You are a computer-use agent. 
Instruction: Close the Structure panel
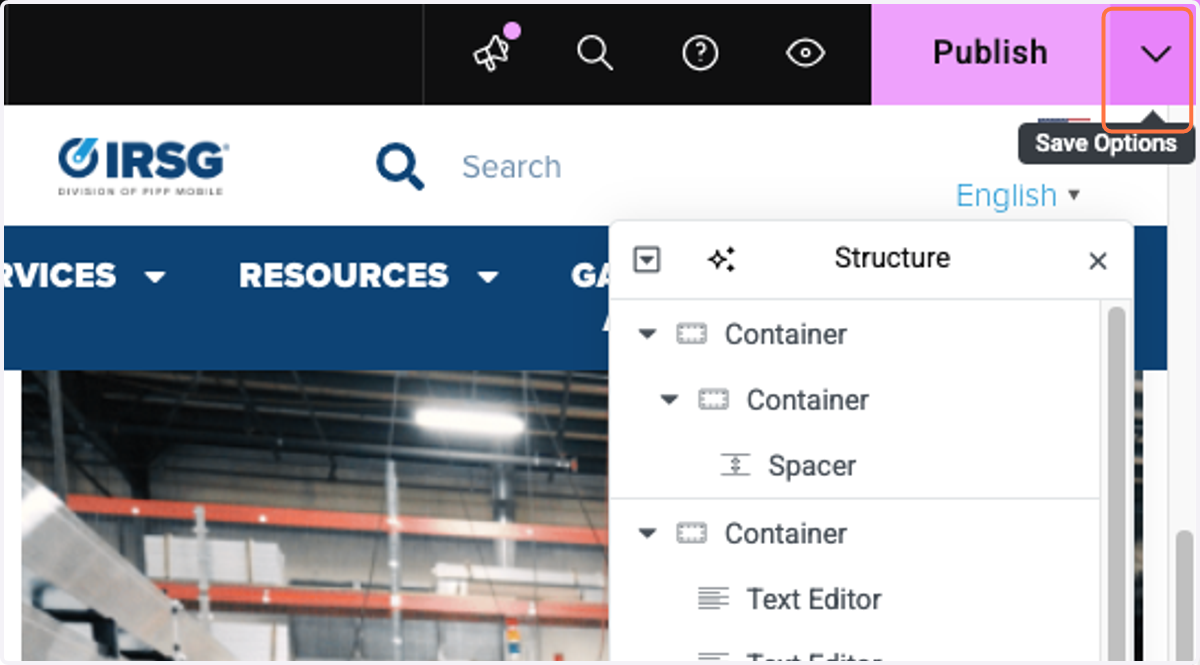(x=1097, y=261)
